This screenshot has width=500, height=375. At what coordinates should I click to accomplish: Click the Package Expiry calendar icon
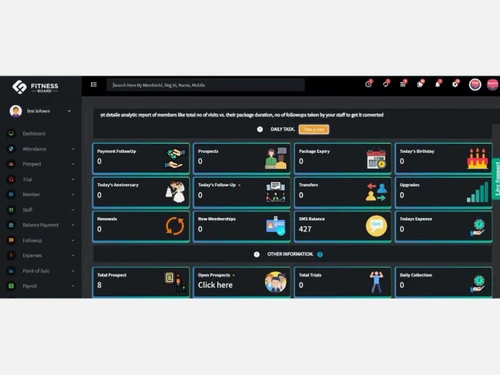click(x=376, y=158)
